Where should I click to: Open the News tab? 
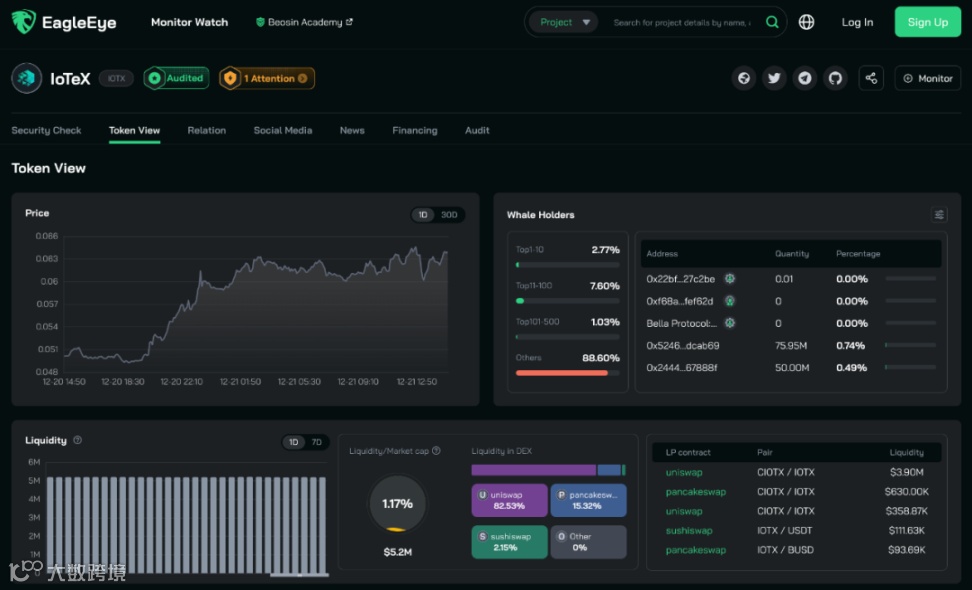[x=352, y=130]
